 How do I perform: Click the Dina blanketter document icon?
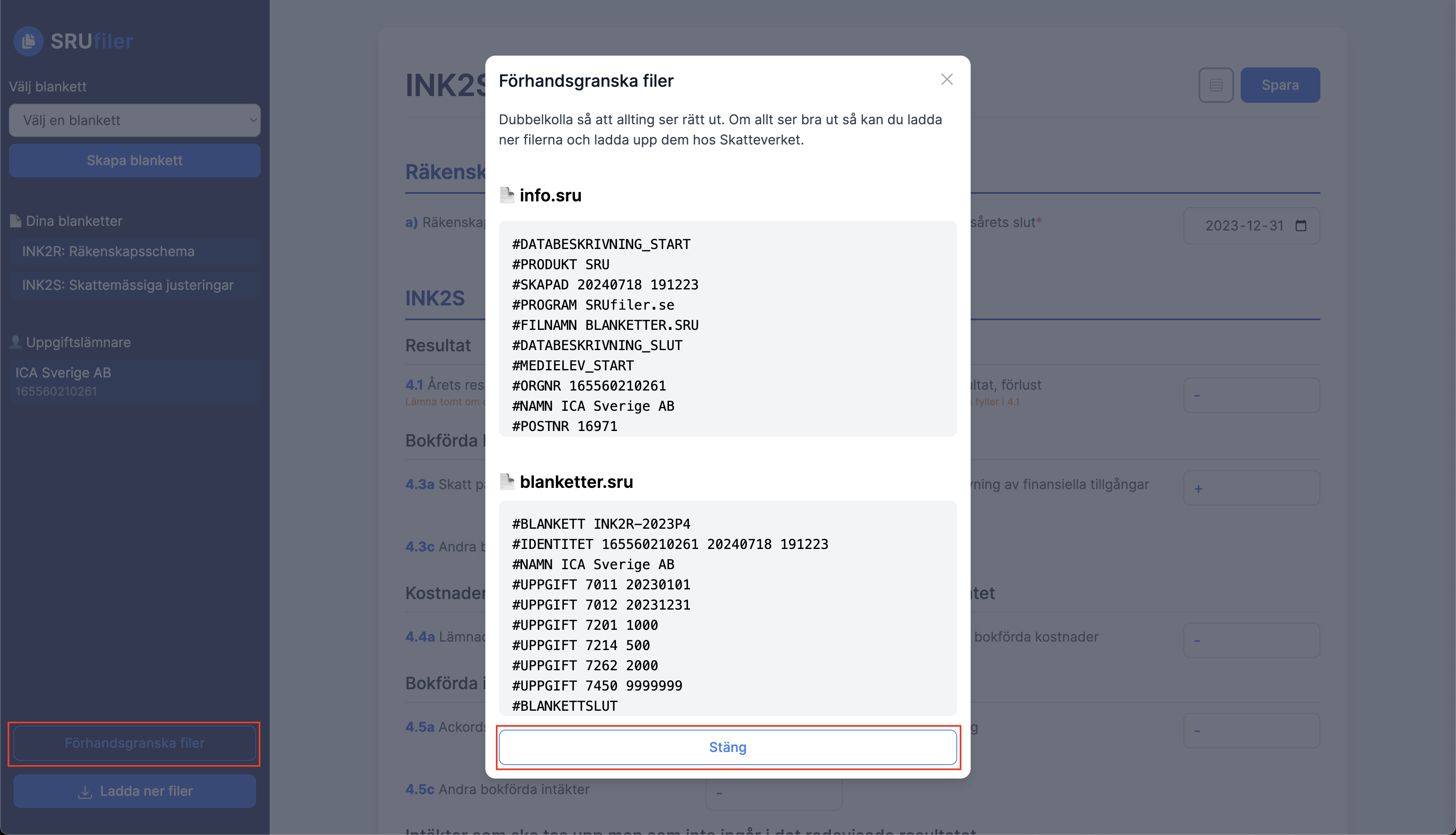click(16, 221)
